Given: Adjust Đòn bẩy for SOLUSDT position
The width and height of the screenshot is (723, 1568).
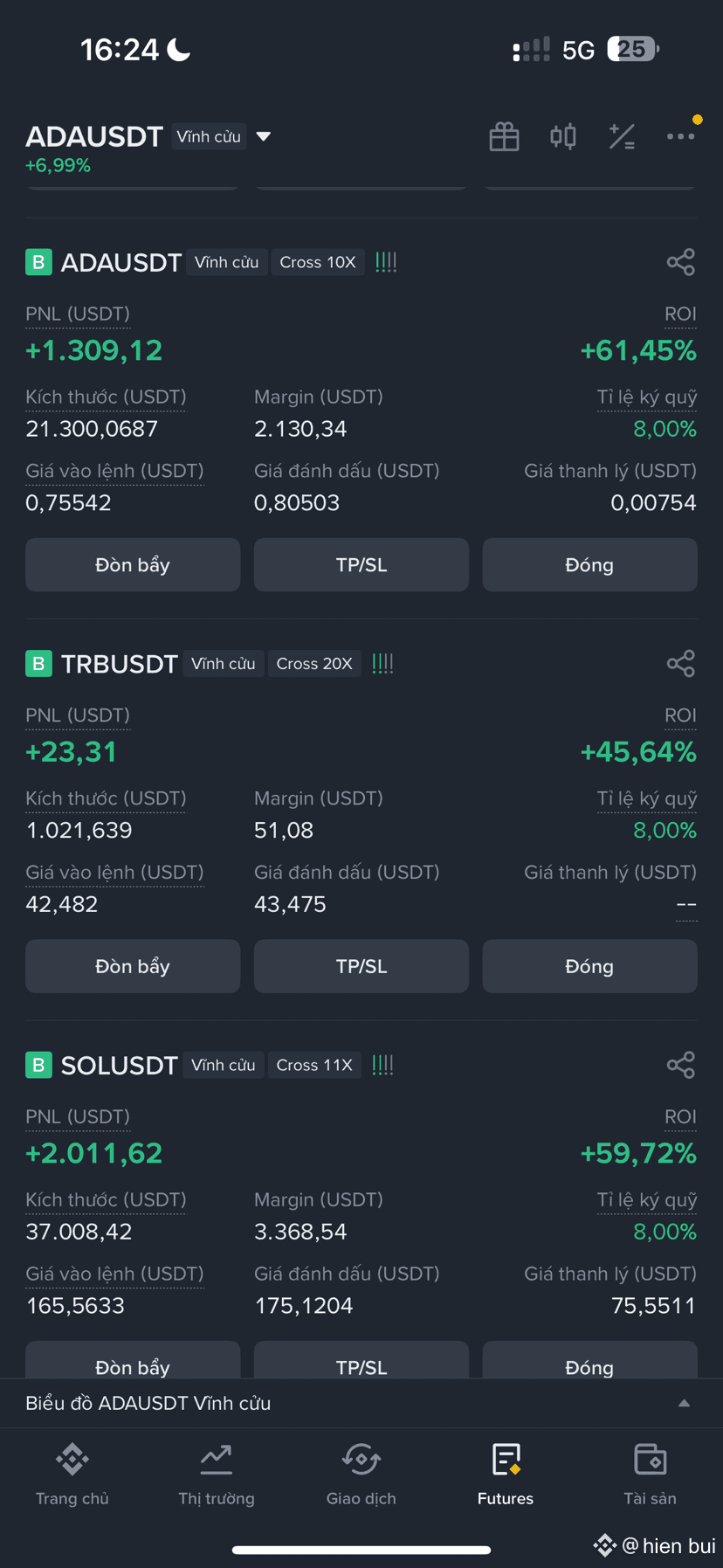Looking at the screenshot, I should [x=133, y=1360].
